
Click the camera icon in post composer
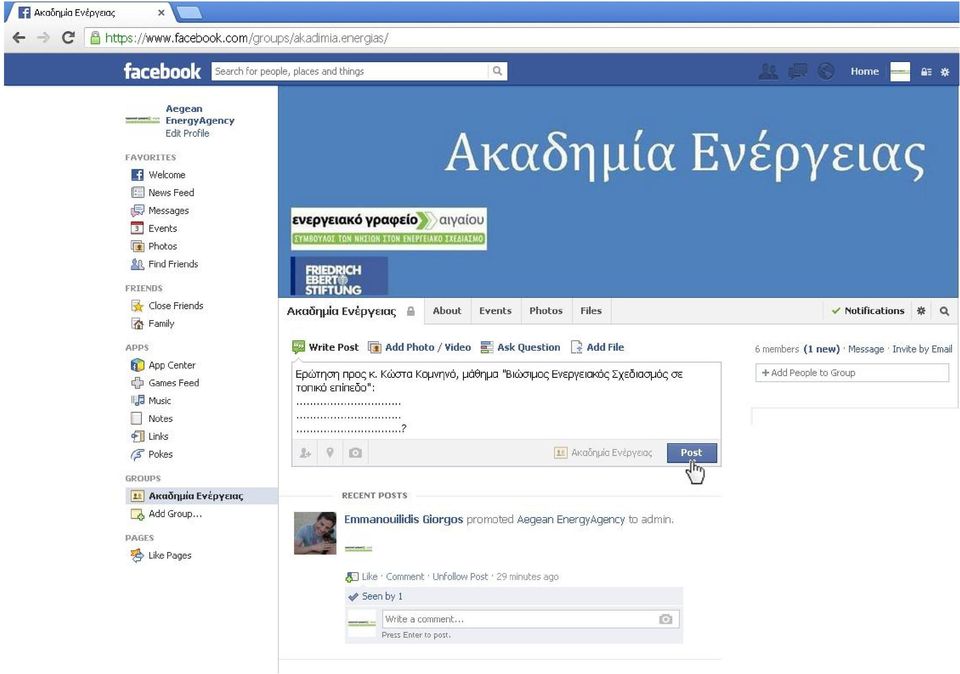tap(355, 453)
